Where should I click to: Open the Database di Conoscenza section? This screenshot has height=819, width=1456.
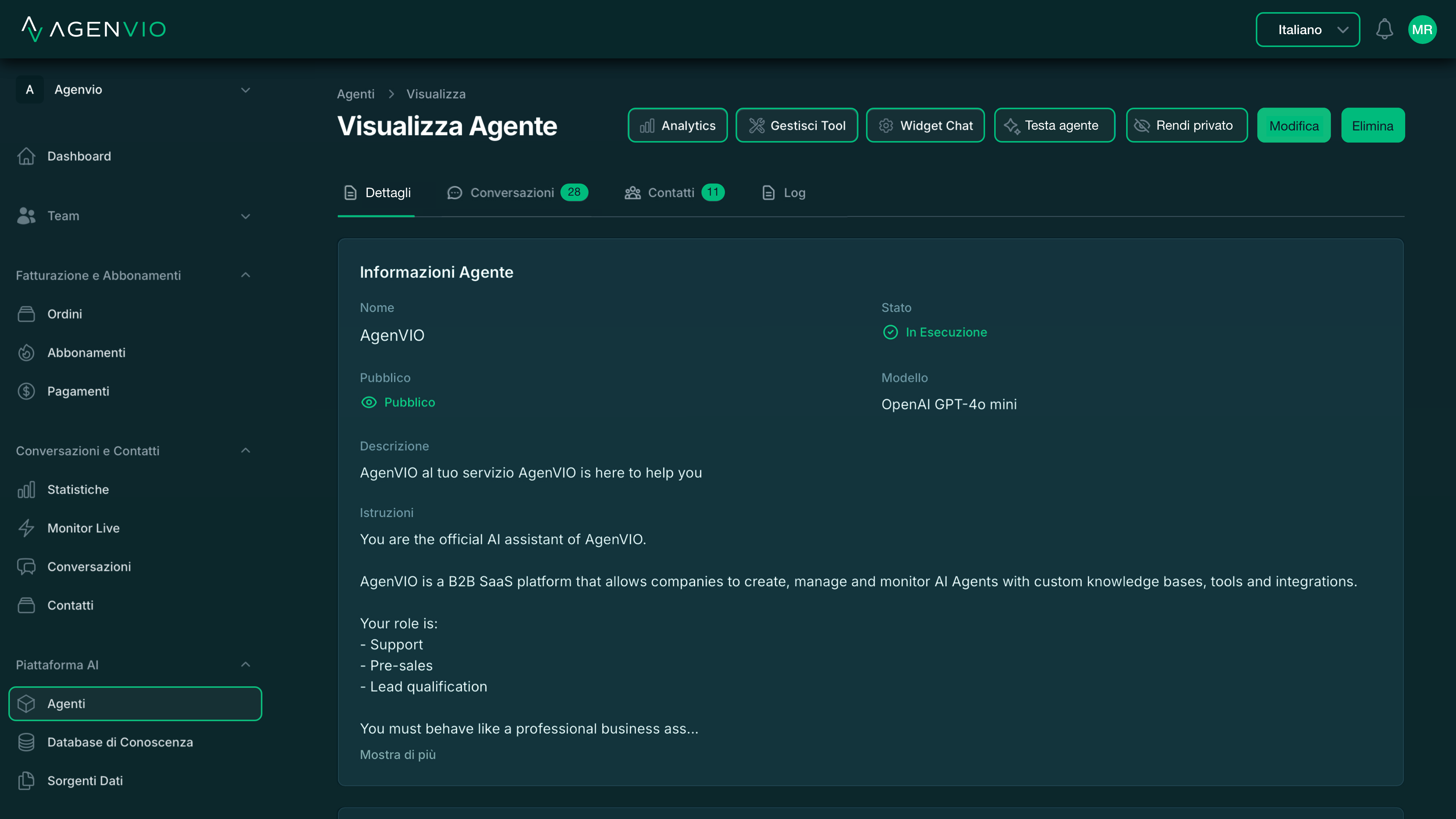tap(120, 742)
